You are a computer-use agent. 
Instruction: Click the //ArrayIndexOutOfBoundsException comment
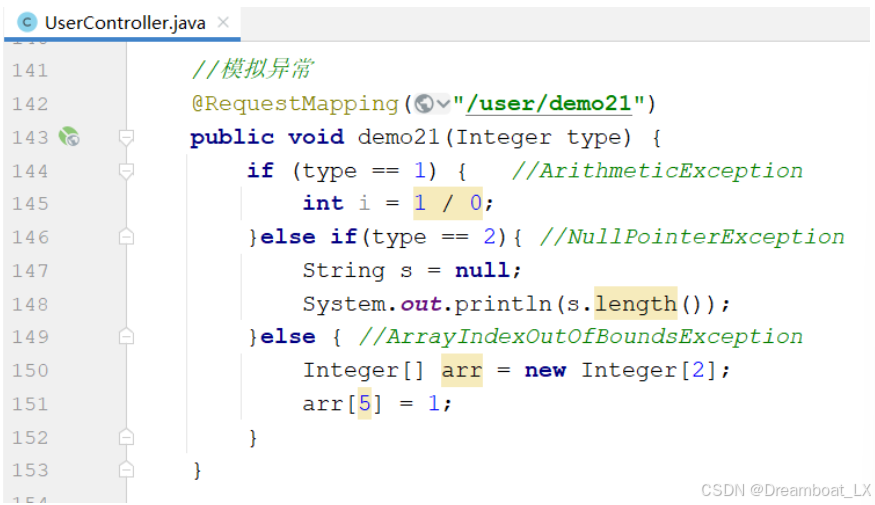coord(580,336)
